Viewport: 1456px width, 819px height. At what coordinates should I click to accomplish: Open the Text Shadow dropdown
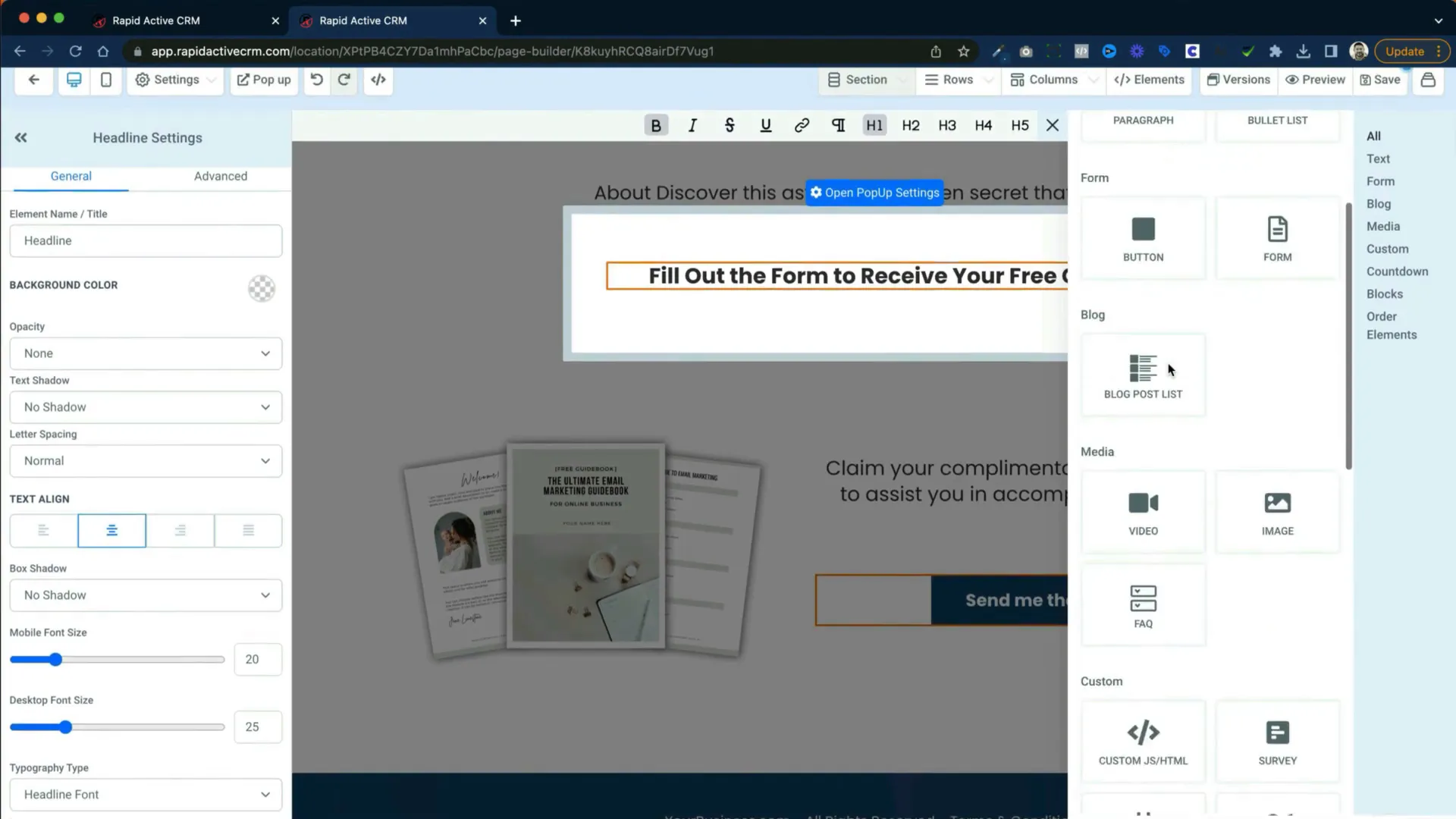[x=146, y=407]
